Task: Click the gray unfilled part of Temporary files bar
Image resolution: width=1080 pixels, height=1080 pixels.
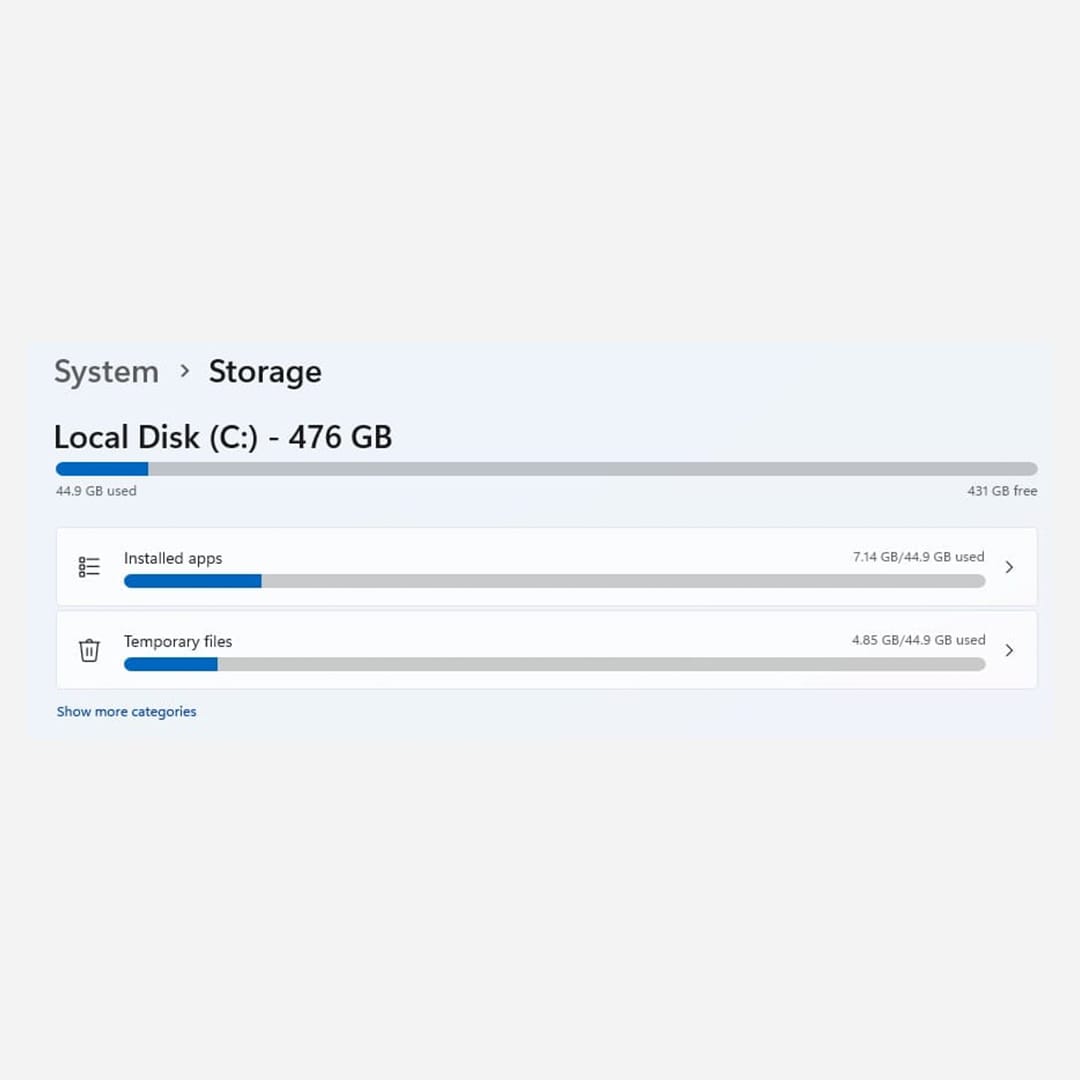Action: [600, 664]
